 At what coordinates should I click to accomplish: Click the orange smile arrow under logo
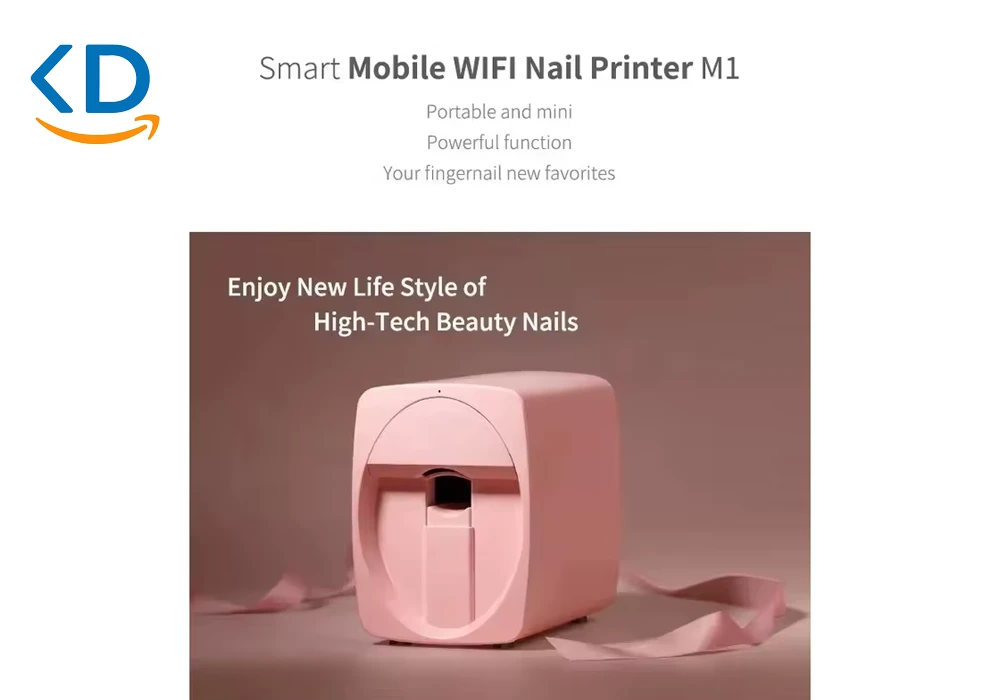pyautogui.click(x=98, y=129)
